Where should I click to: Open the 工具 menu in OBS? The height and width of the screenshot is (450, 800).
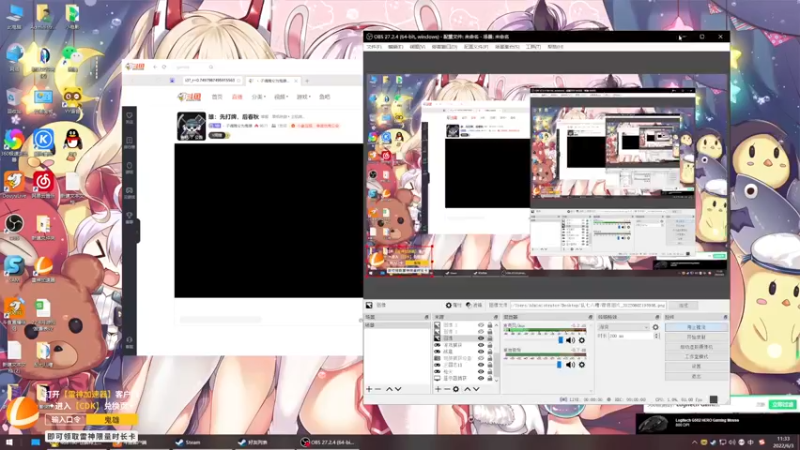click(x=533, y=47)
